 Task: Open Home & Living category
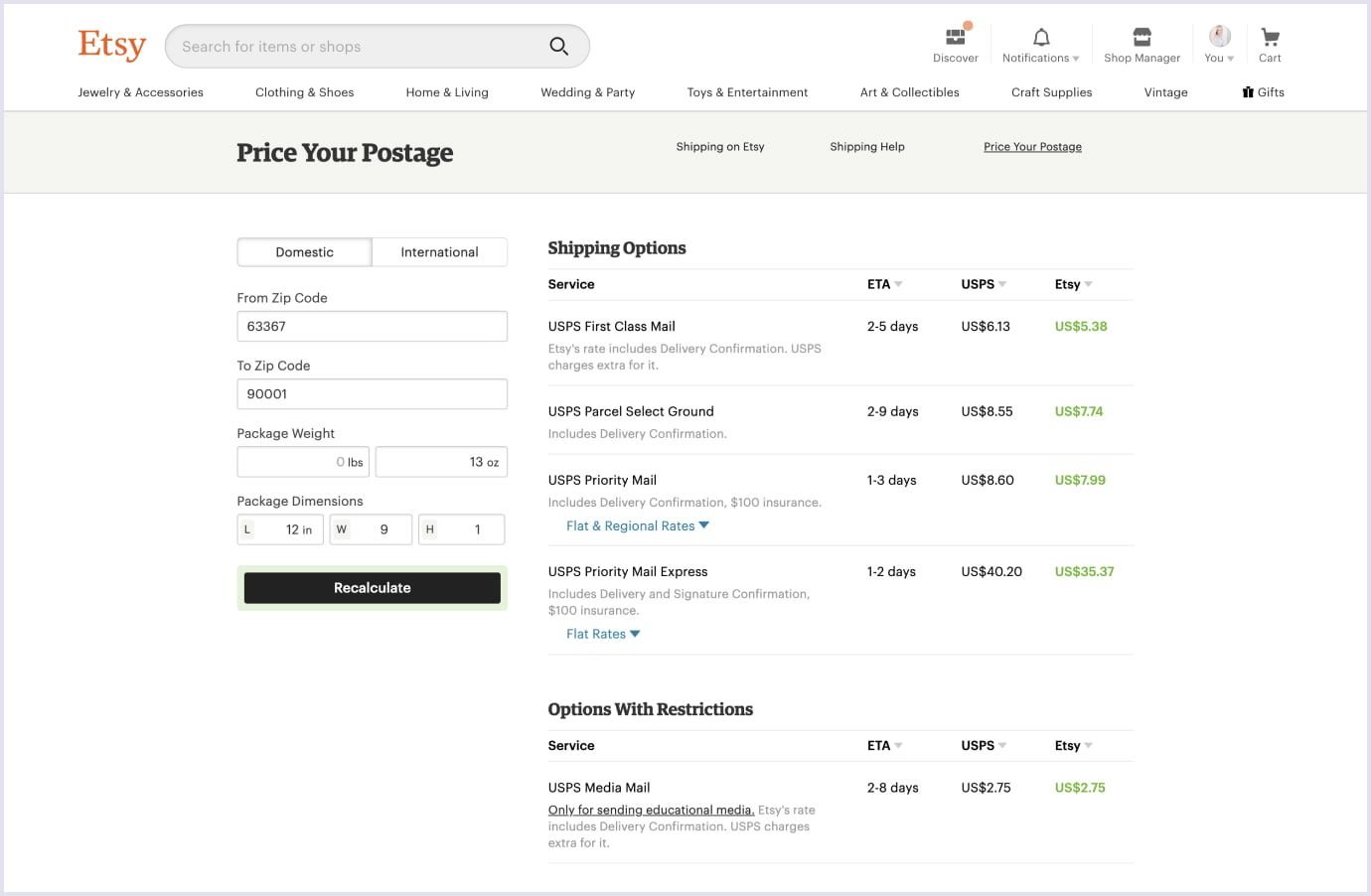tap(447, 92)
